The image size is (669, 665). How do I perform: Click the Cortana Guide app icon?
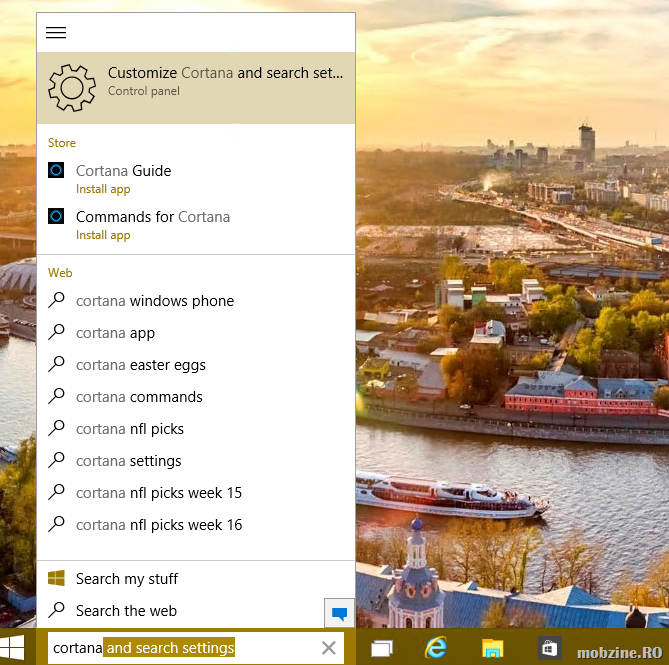tap(56, 170)
